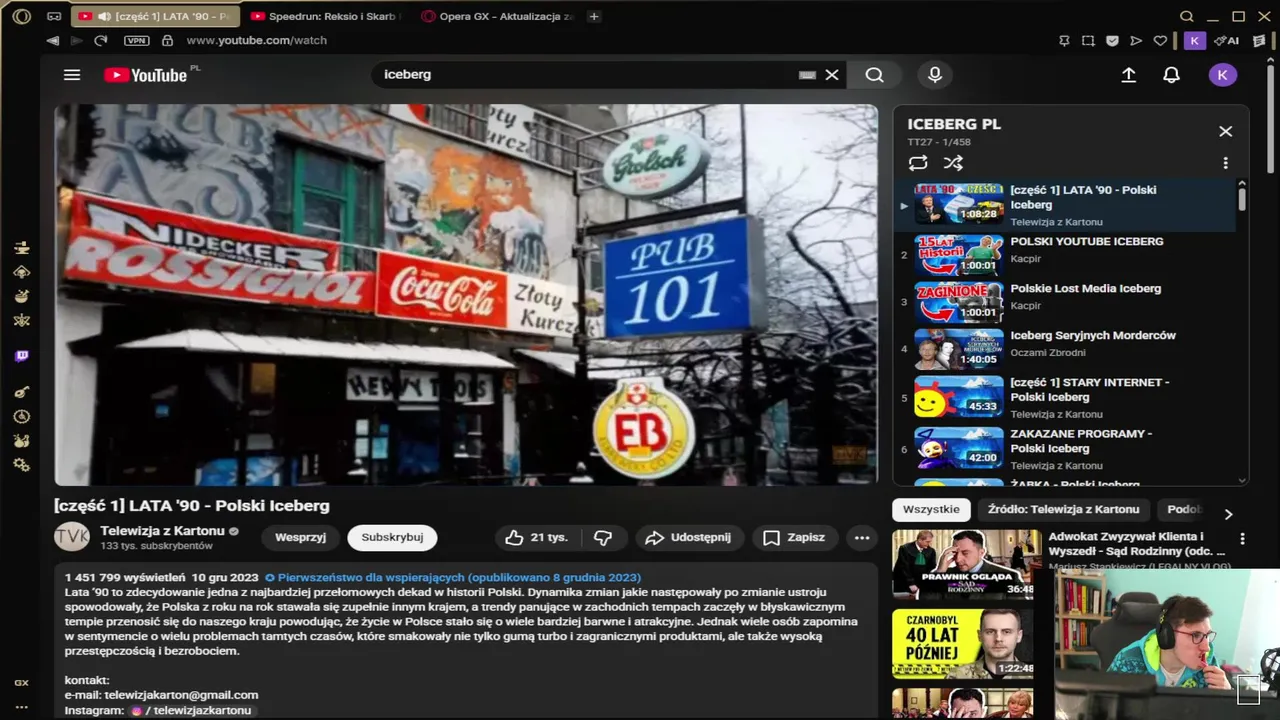Open Telewizja z Kartonu channel name link

coord(162,531)
